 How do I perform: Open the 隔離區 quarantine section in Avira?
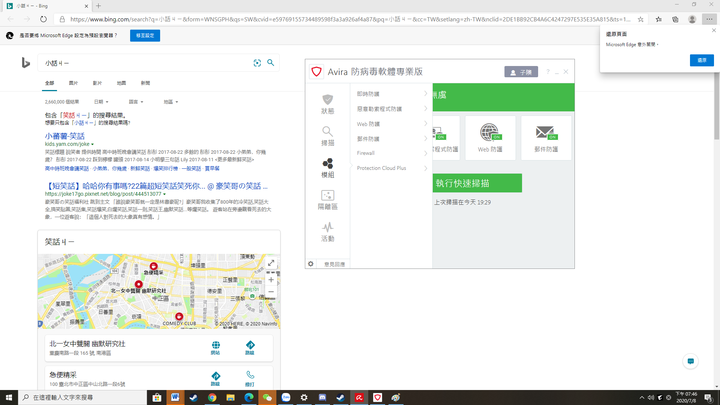[327, 200]
